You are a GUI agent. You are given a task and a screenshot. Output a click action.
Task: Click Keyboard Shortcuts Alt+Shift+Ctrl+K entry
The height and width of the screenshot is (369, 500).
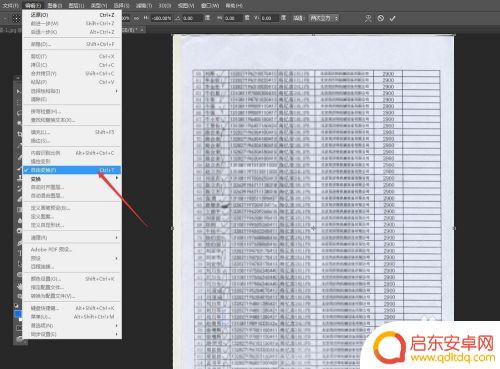tap(72, 308)
